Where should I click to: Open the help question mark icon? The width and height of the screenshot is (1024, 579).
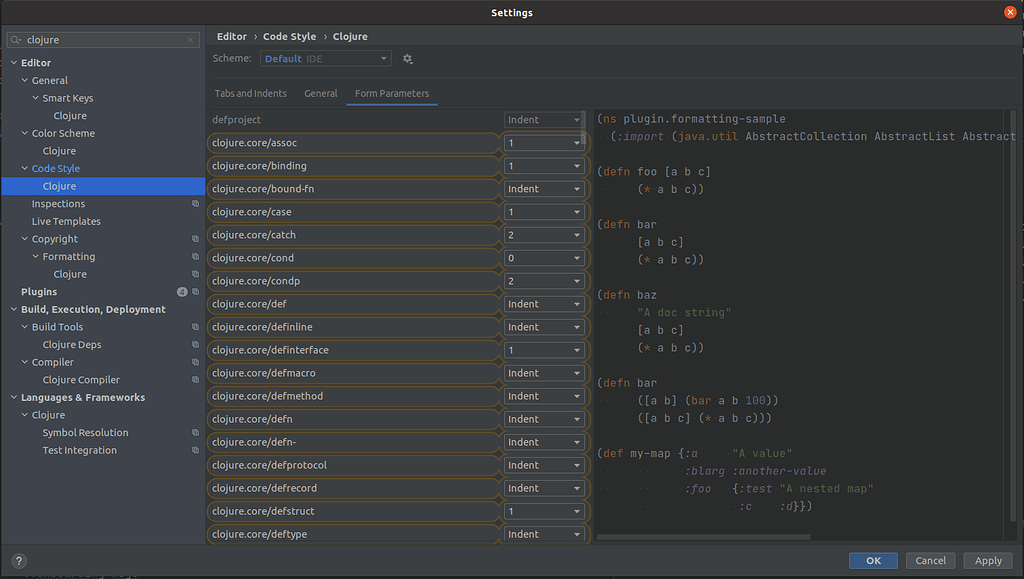pos(19,561)
